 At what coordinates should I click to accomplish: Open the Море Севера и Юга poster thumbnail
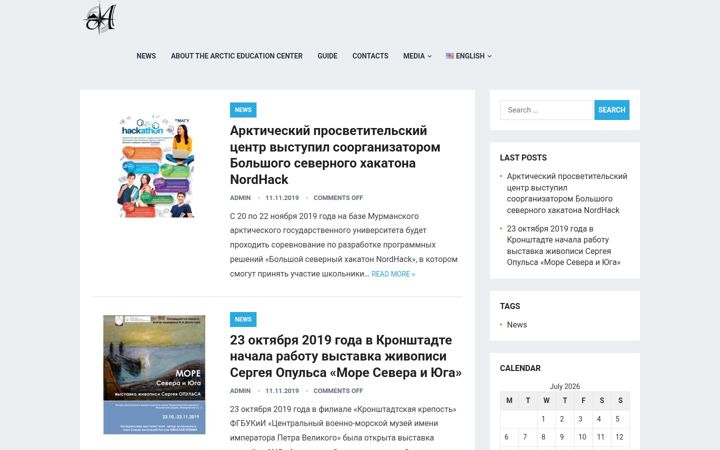154,374
